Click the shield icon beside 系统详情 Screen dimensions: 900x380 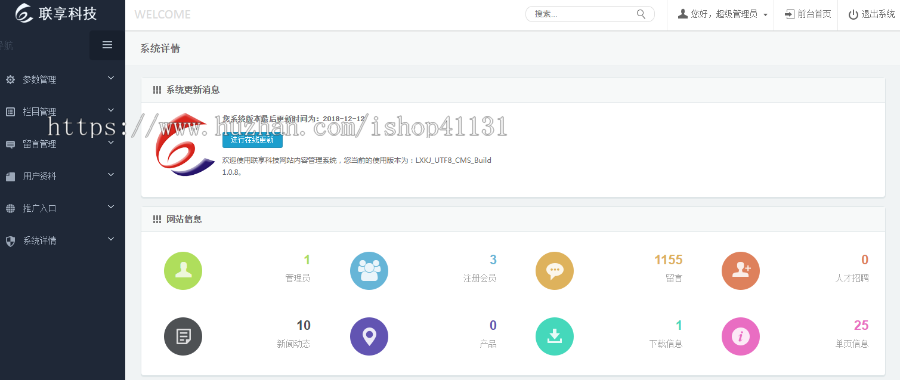click(10, 241)
